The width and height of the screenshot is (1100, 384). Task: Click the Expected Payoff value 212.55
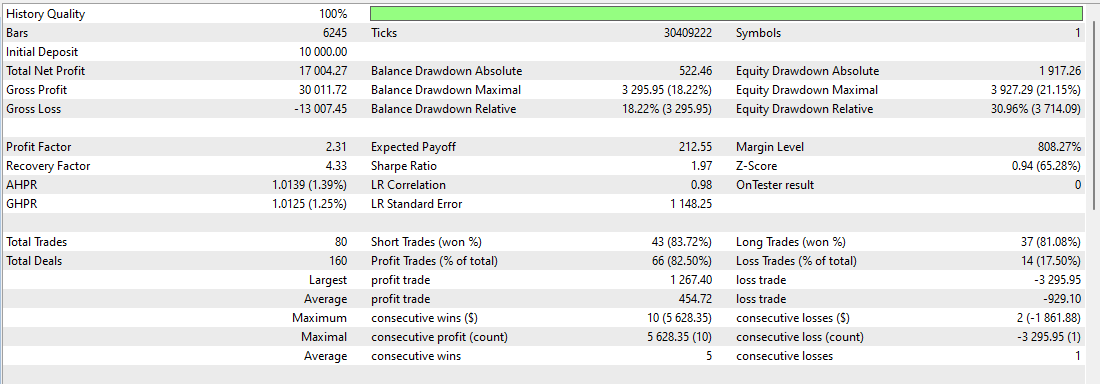coord(696,147)
